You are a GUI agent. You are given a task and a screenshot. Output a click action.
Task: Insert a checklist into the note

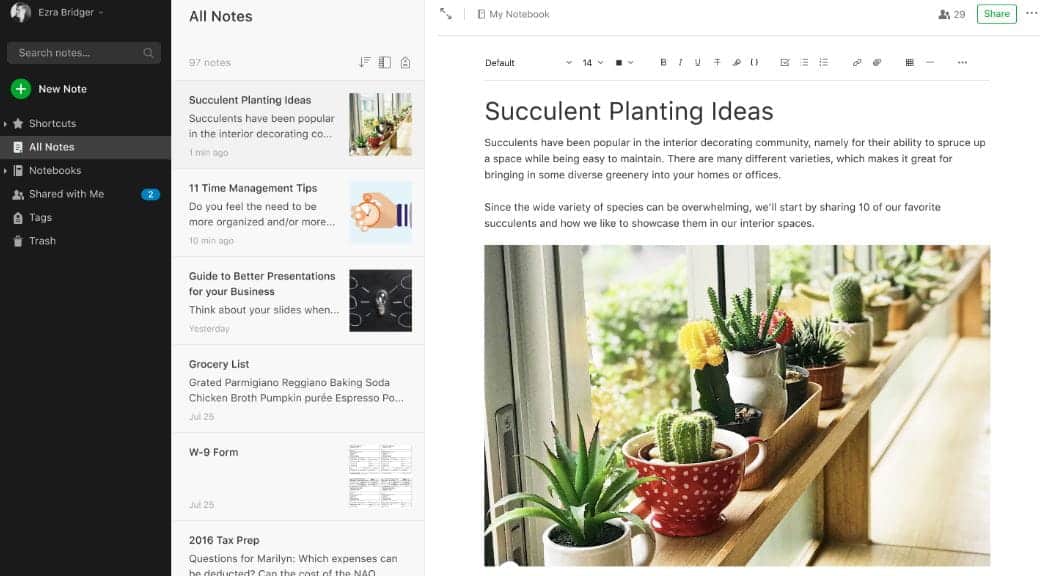[784, 62]
